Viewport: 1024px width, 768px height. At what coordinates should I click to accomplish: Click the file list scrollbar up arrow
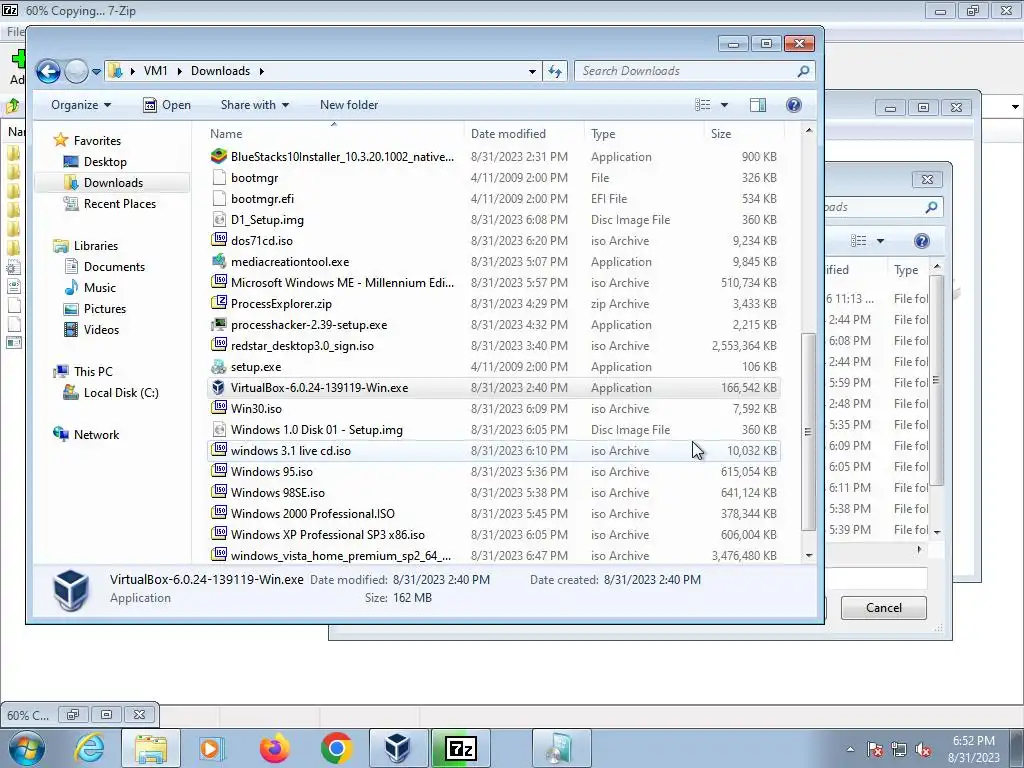(x=809, y=131)
